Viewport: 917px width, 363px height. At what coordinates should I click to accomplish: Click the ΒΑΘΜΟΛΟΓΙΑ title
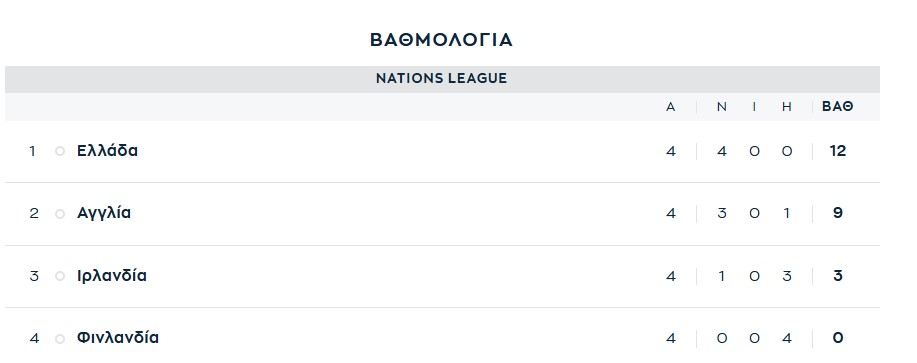point(442,40)
